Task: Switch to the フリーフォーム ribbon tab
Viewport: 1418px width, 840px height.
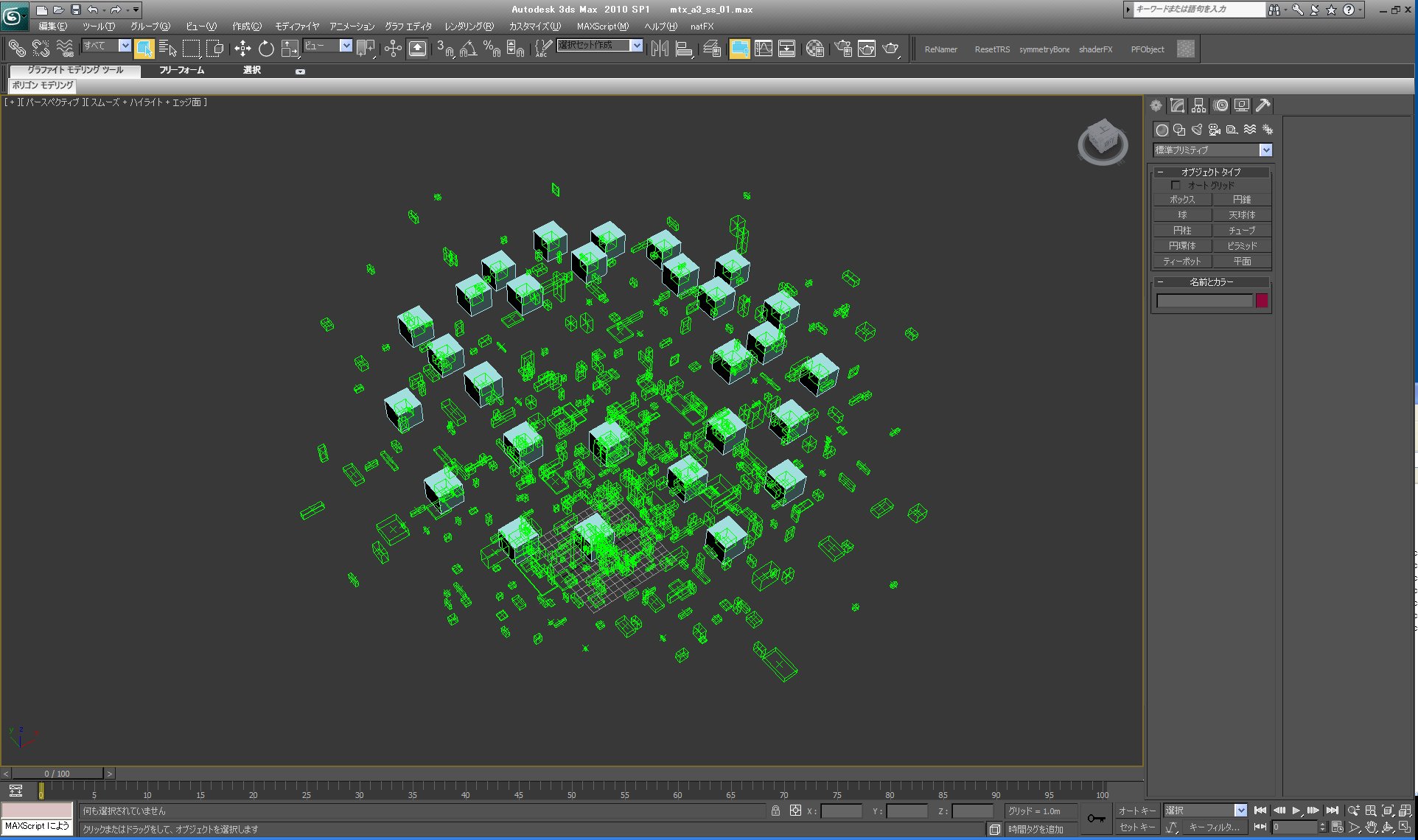Action: 181,70
